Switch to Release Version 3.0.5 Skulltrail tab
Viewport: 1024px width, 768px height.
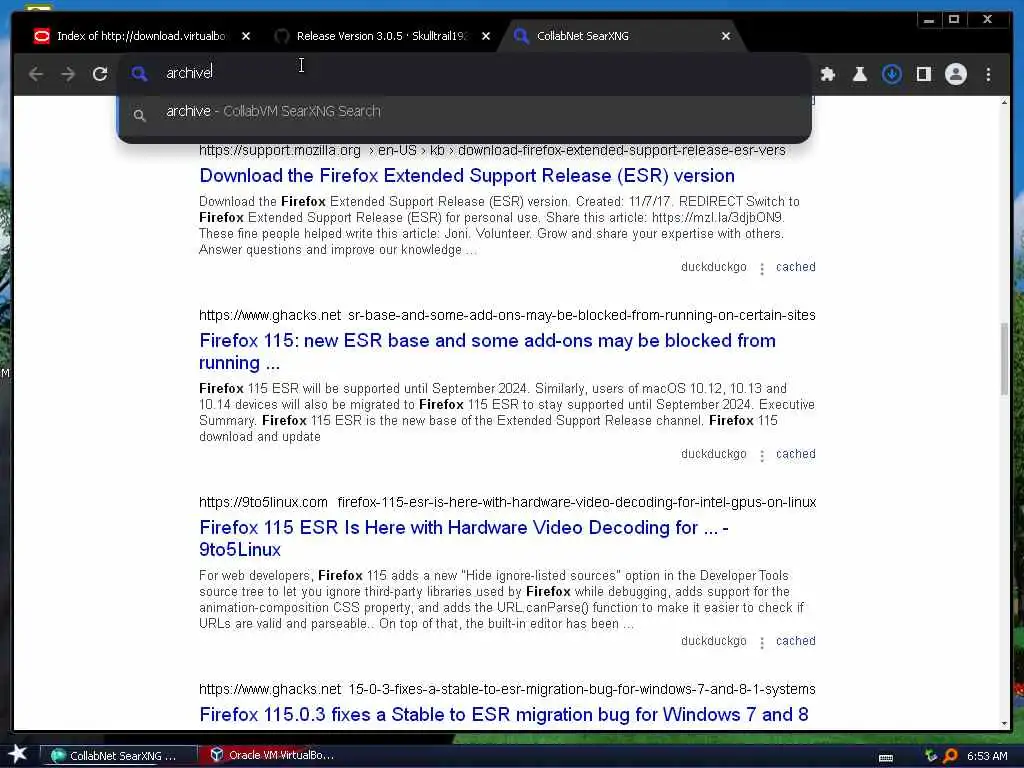tap(381, 36)
